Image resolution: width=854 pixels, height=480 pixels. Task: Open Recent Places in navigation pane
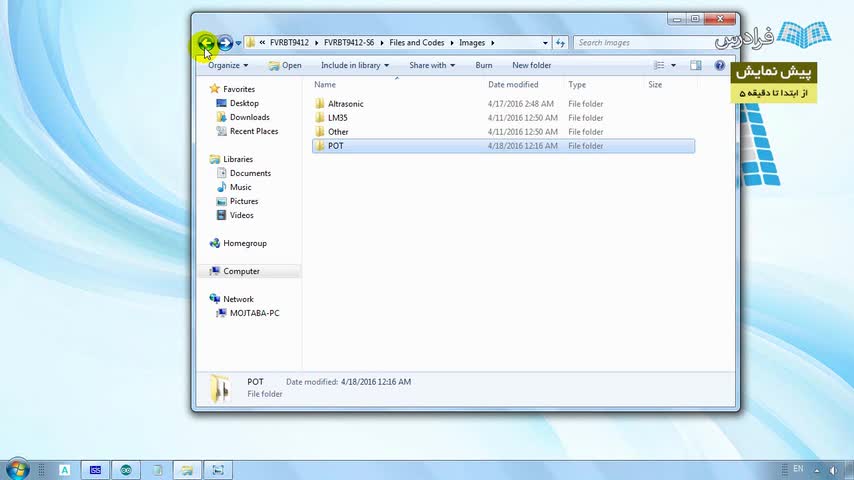[x=254, y=131]
